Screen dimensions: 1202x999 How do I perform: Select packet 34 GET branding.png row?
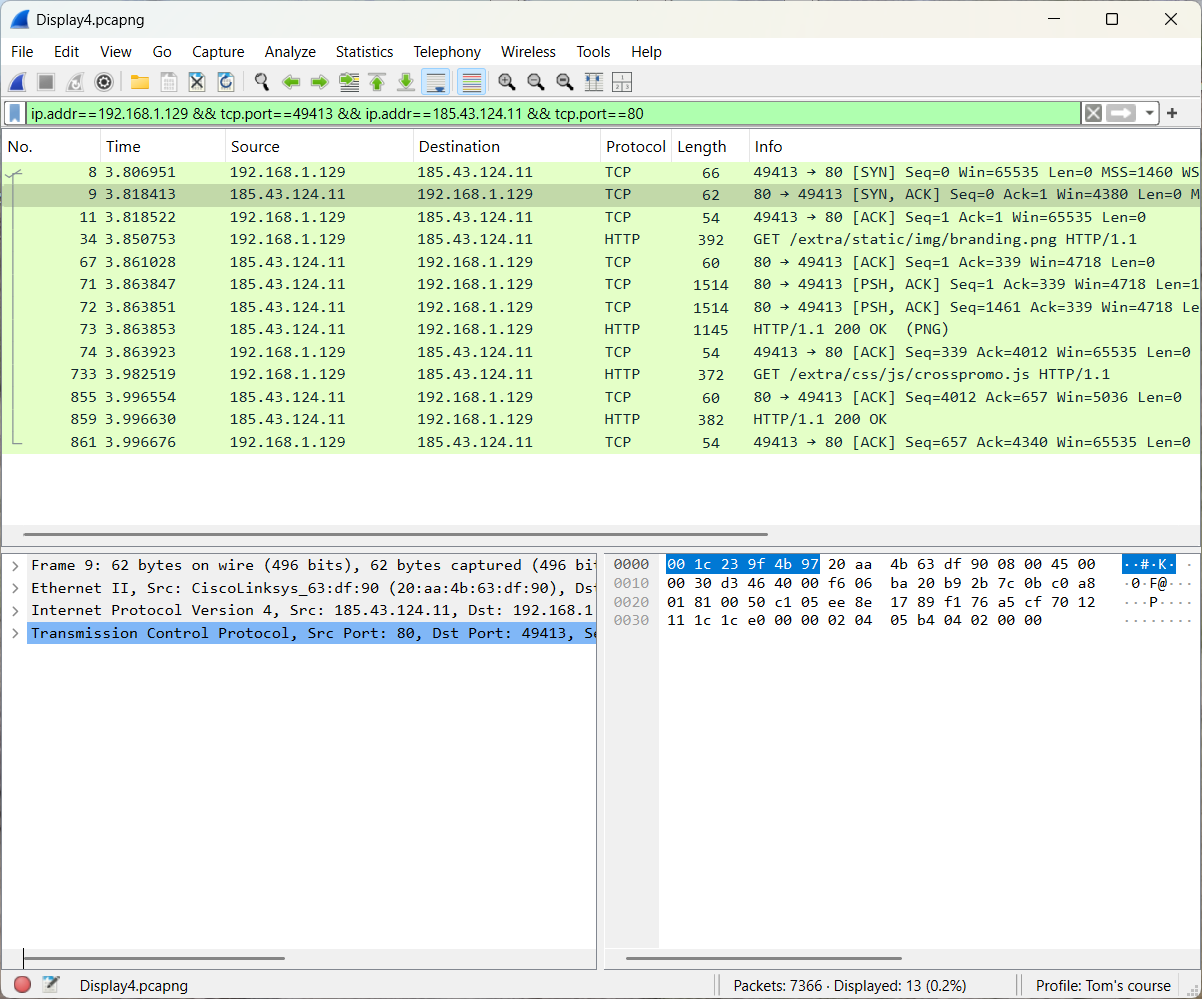point(601,240)
